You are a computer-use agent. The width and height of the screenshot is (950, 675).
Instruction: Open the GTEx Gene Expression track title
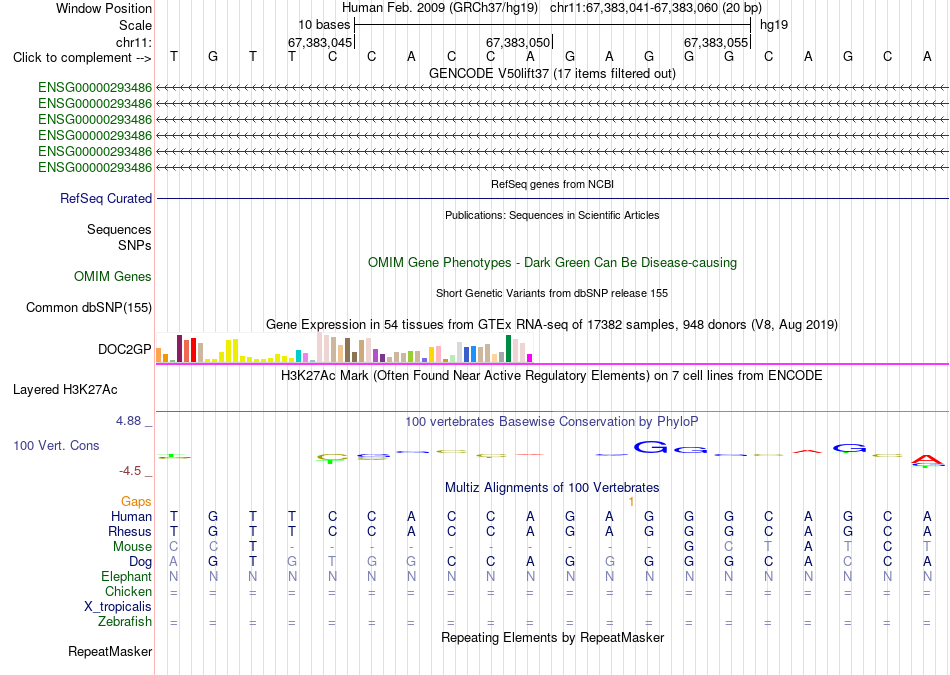tap(552, 325)
